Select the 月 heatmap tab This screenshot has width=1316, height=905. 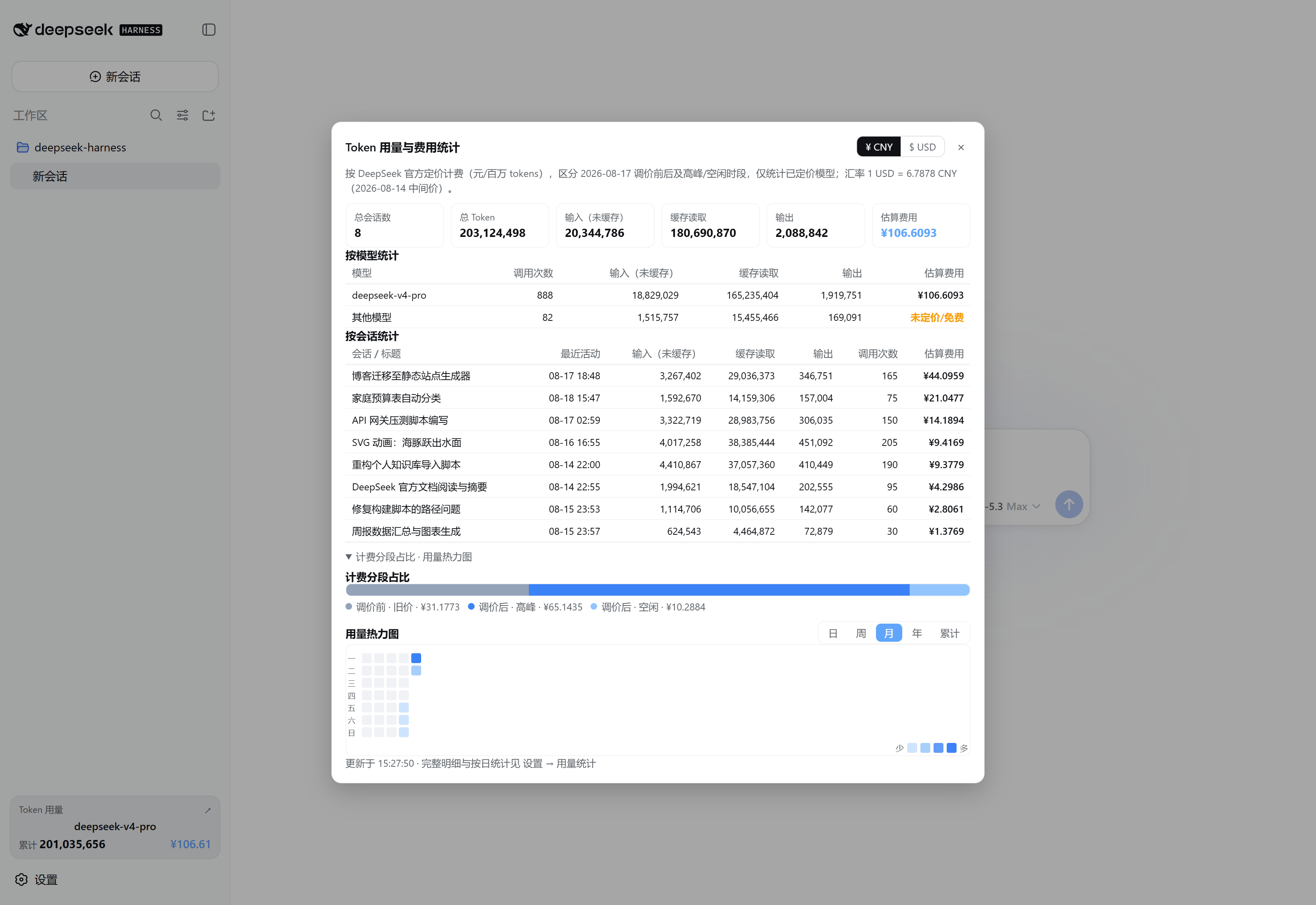tap(889, 633)
